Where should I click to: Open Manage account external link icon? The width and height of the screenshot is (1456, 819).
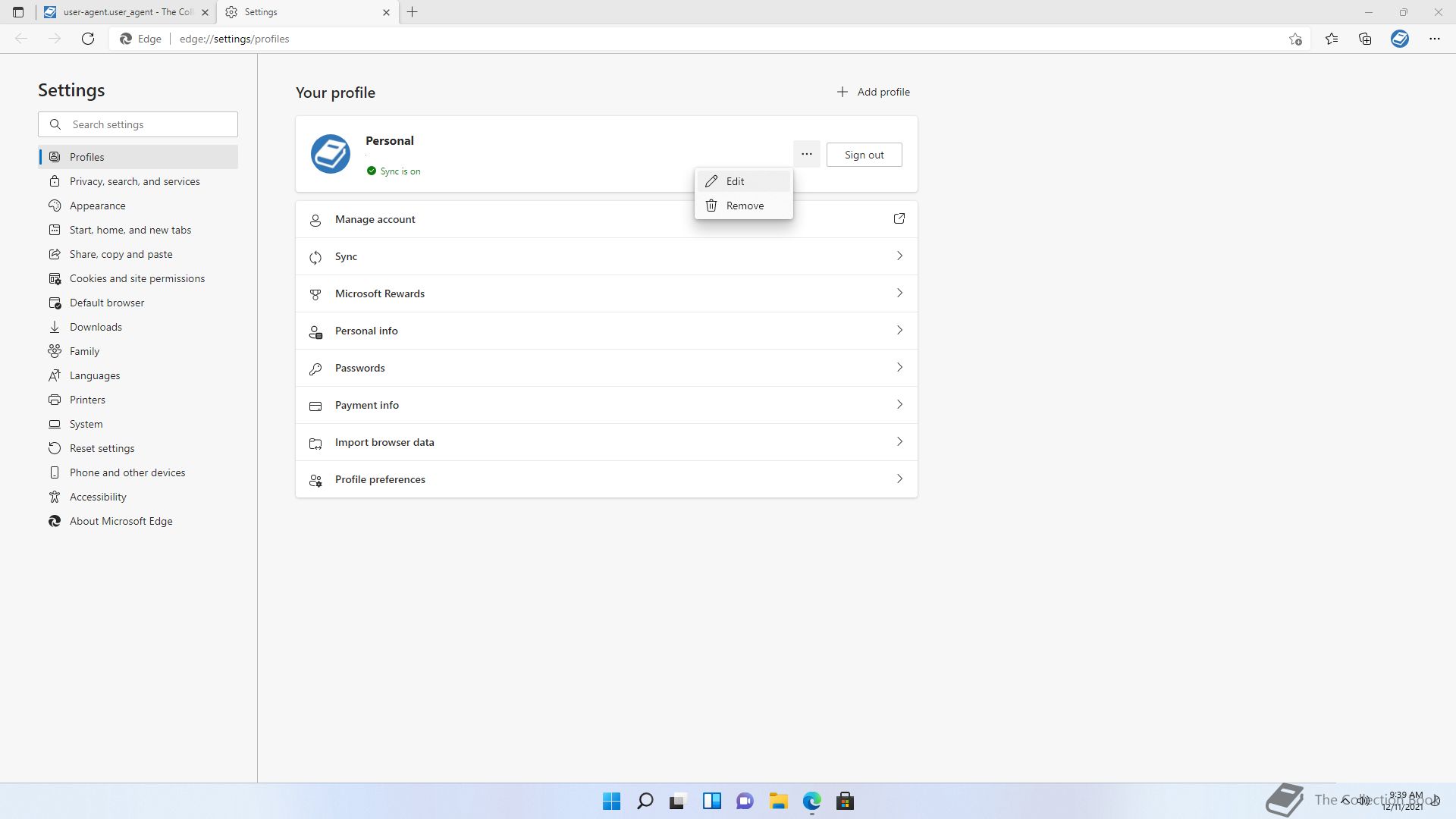pyautogui.click(x=899, y=218)
